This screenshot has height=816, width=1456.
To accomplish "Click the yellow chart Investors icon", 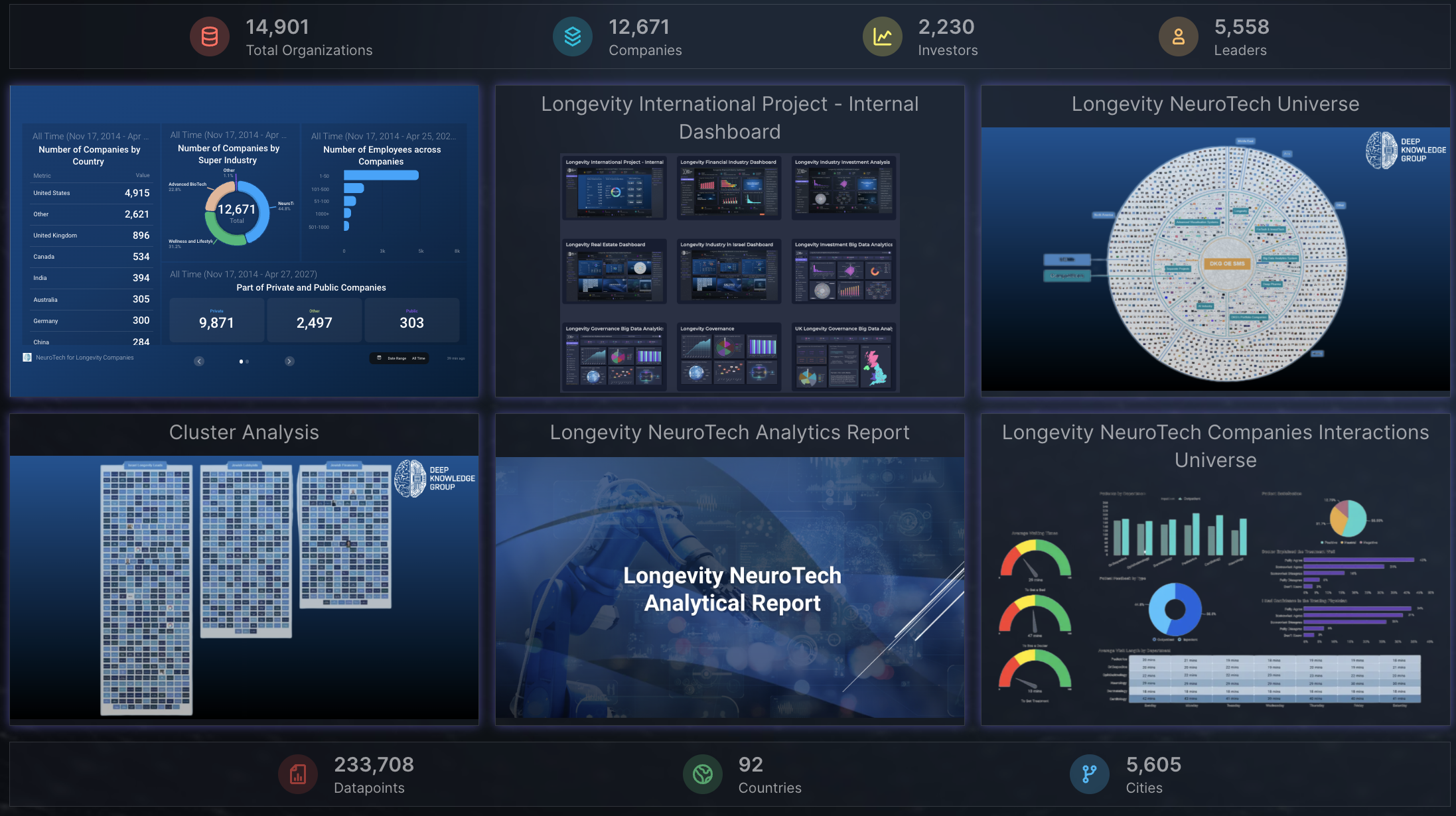I will click(882, 36).
